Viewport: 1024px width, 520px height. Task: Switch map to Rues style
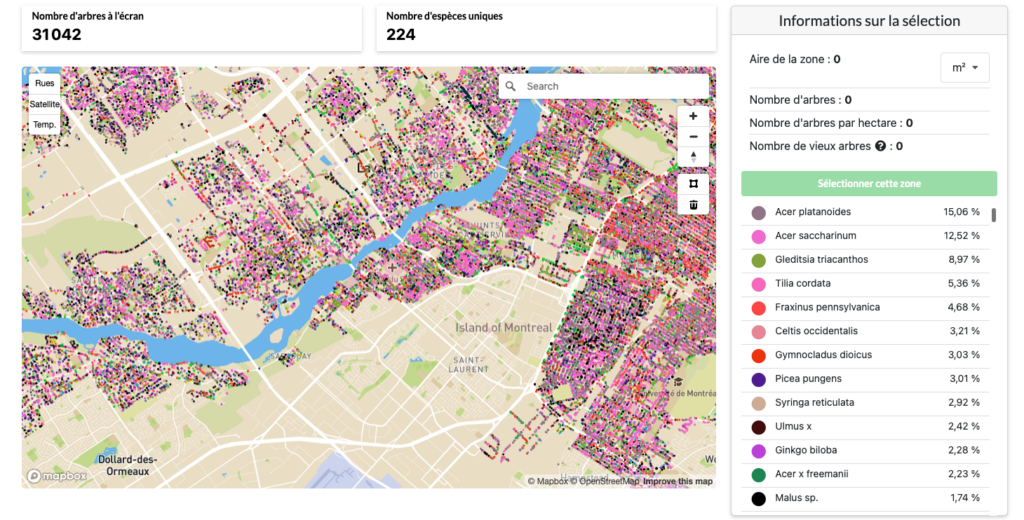pos(44,83)
